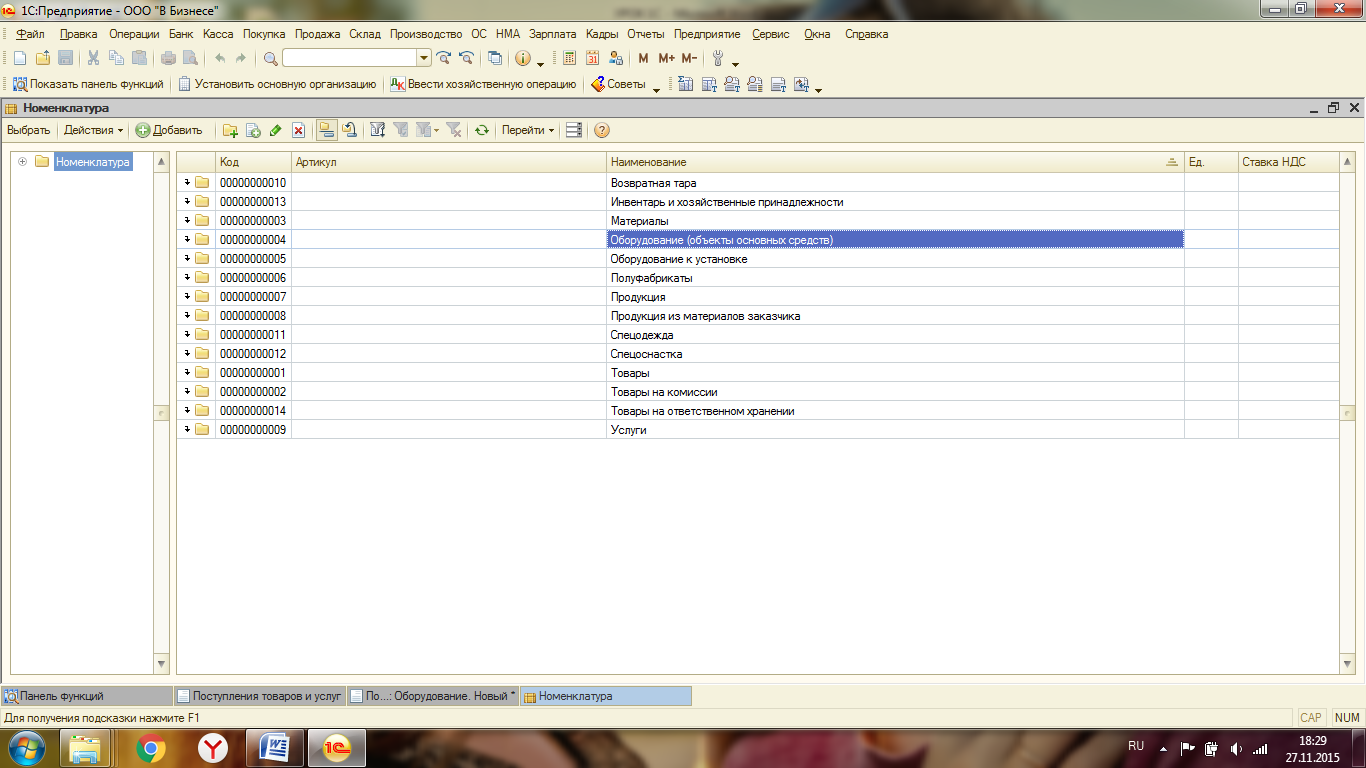Click the add new group folder icon
Viewport: 1366px width, 768px height.
point(230,130)
